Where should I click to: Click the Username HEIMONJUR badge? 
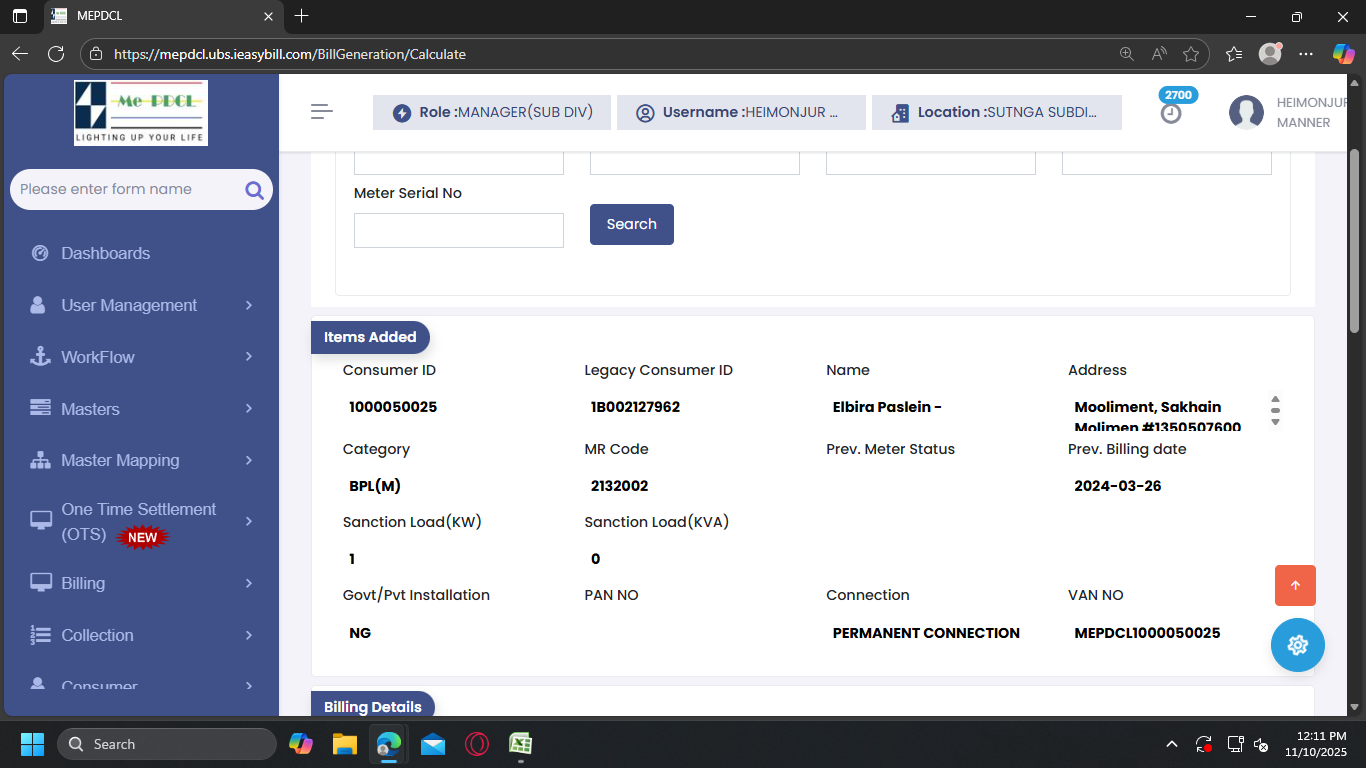coord(741,112)
